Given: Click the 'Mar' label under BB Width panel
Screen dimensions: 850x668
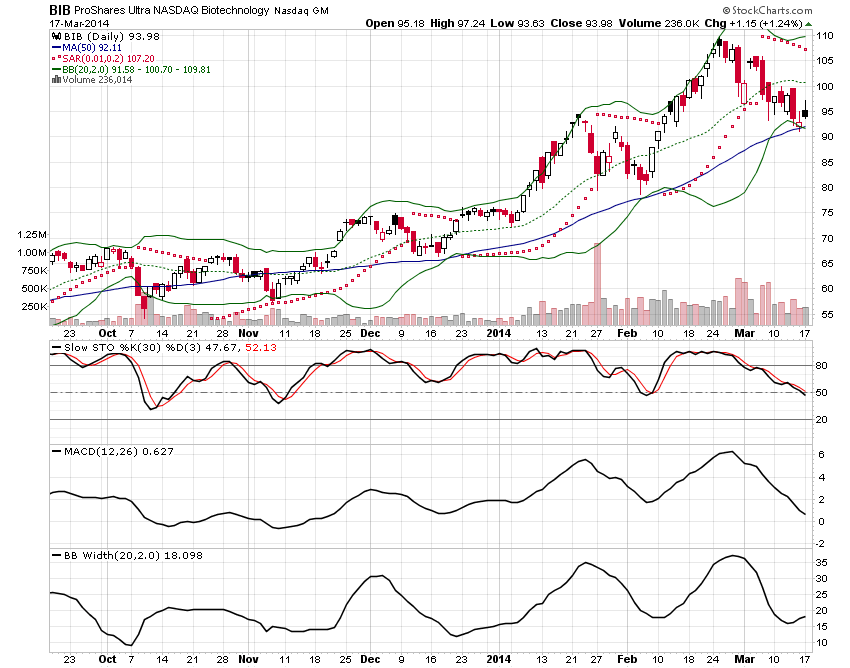Looking at the screenshot, I should click(x=744, y=659).
